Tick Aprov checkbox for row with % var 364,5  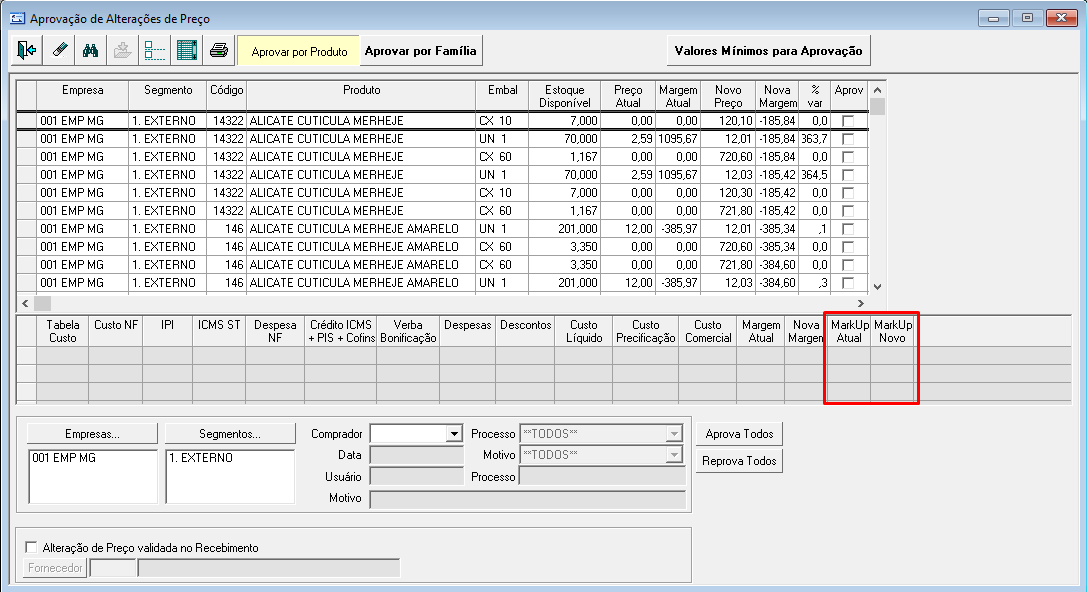848,175
